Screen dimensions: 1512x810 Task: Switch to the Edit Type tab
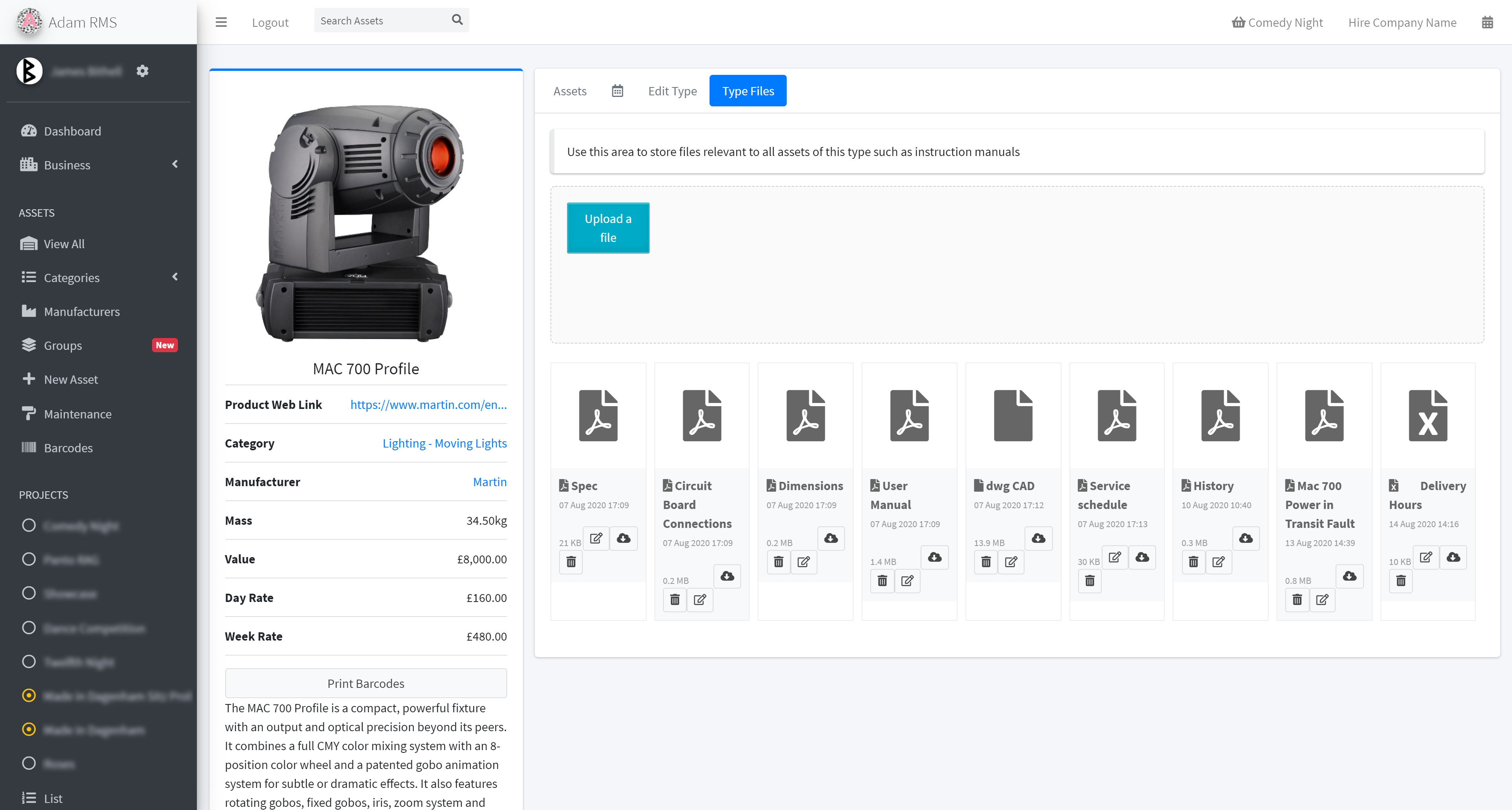coord(672,91)
